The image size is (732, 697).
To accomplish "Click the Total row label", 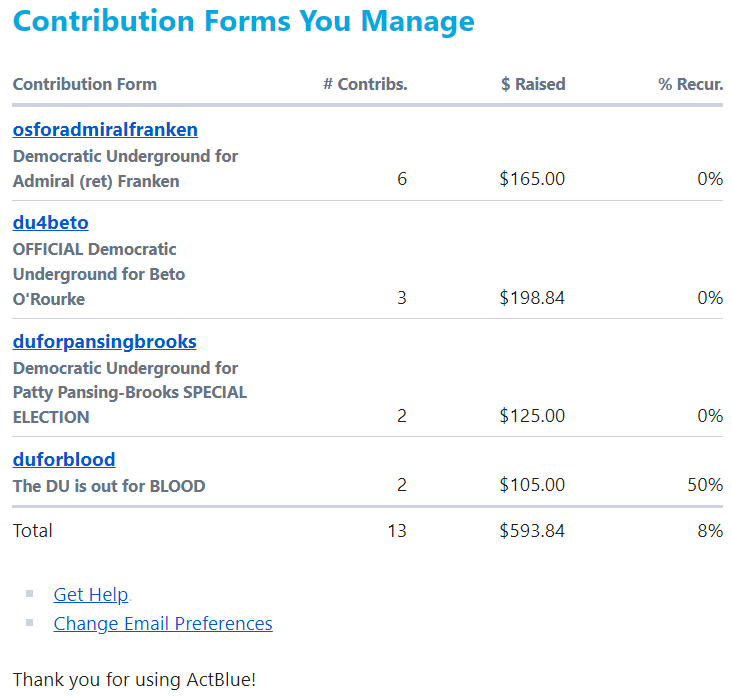I will pos(33,531).
